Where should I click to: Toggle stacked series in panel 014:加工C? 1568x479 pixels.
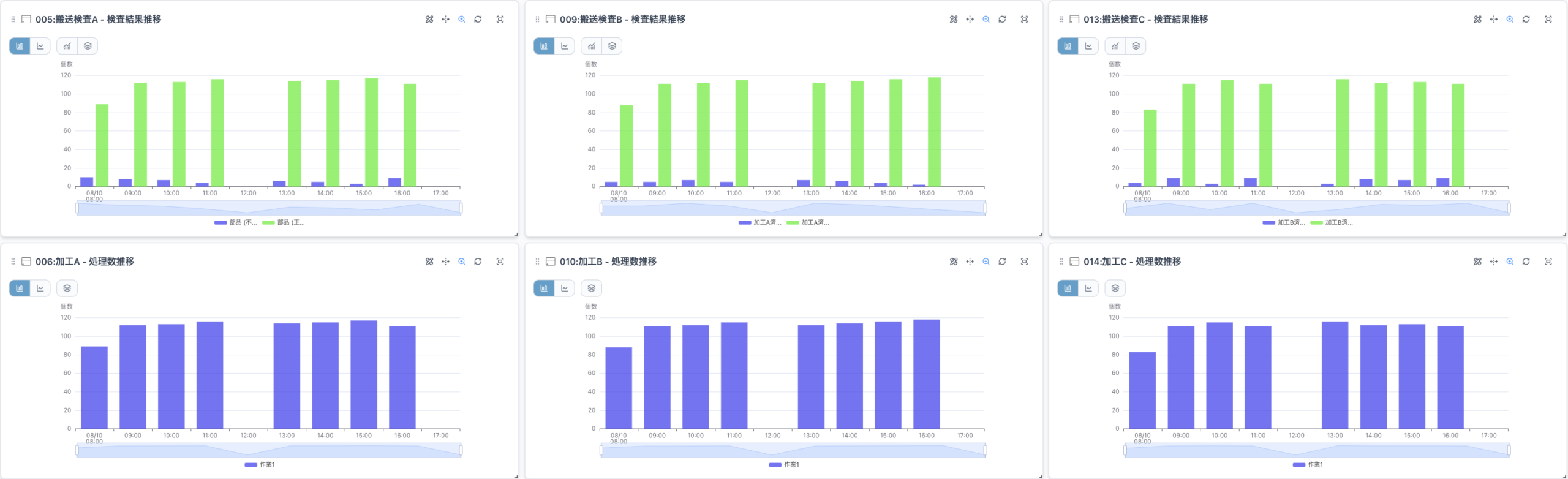[x=1115, y=289]
